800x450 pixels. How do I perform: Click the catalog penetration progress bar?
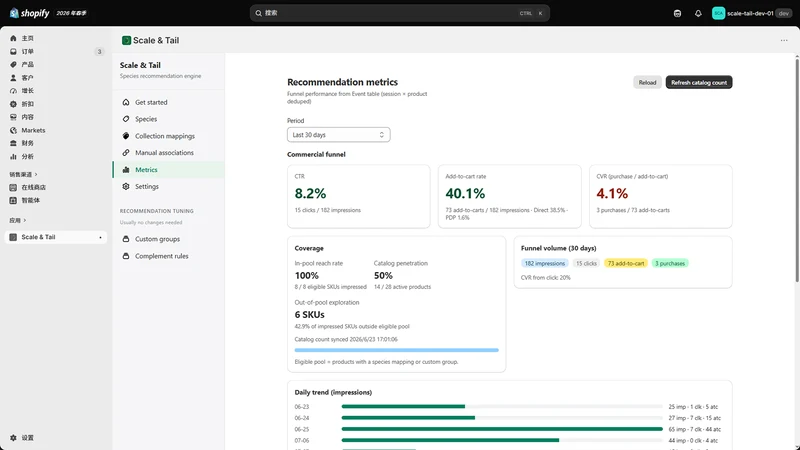396,350
